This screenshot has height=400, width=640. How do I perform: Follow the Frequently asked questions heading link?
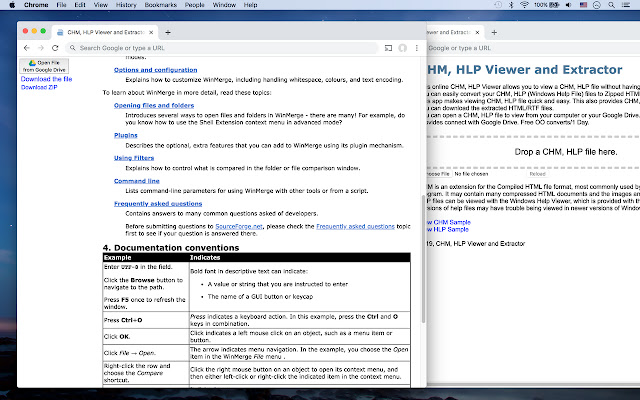158,203
